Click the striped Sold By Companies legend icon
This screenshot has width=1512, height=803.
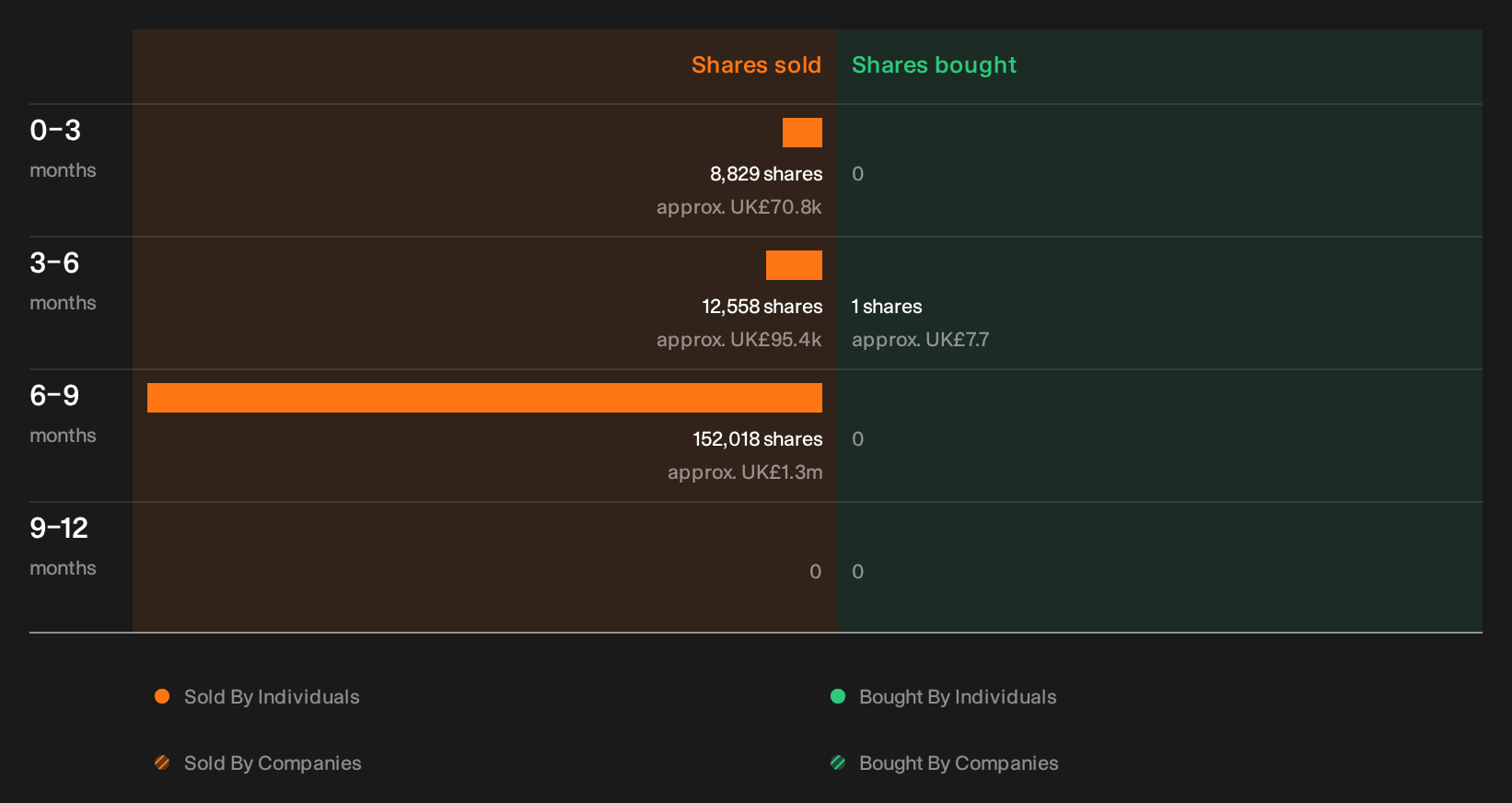[x=162, y=762]
